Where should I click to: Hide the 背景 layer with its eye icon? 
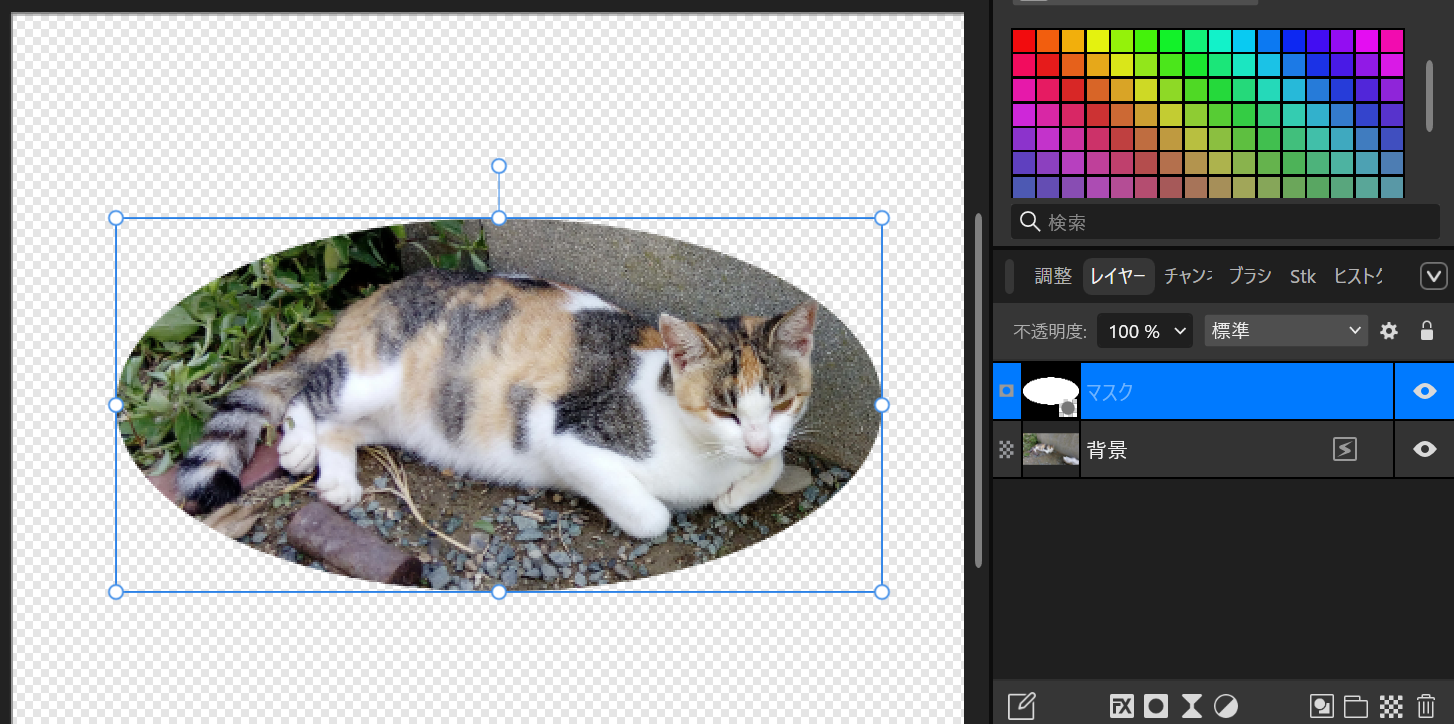1425,450
